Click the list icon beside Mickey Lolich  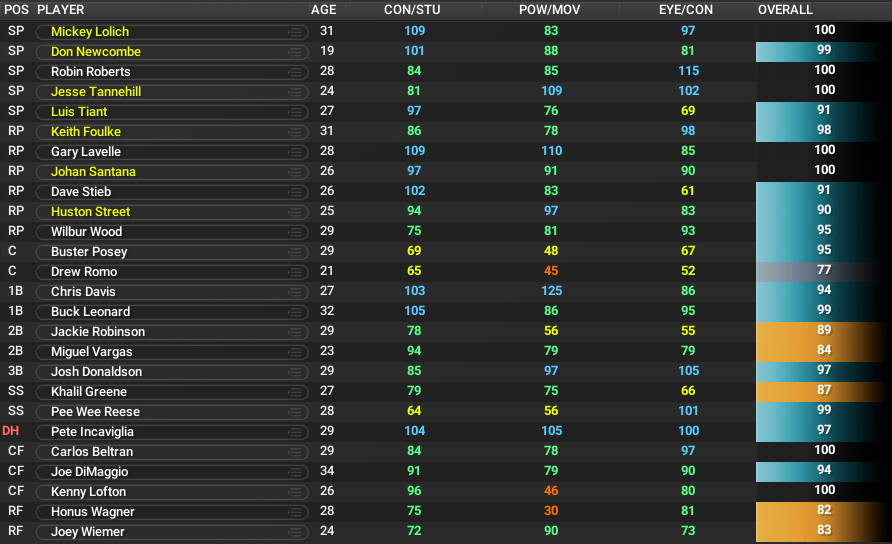pyautogui.click(x=295, y=32)
